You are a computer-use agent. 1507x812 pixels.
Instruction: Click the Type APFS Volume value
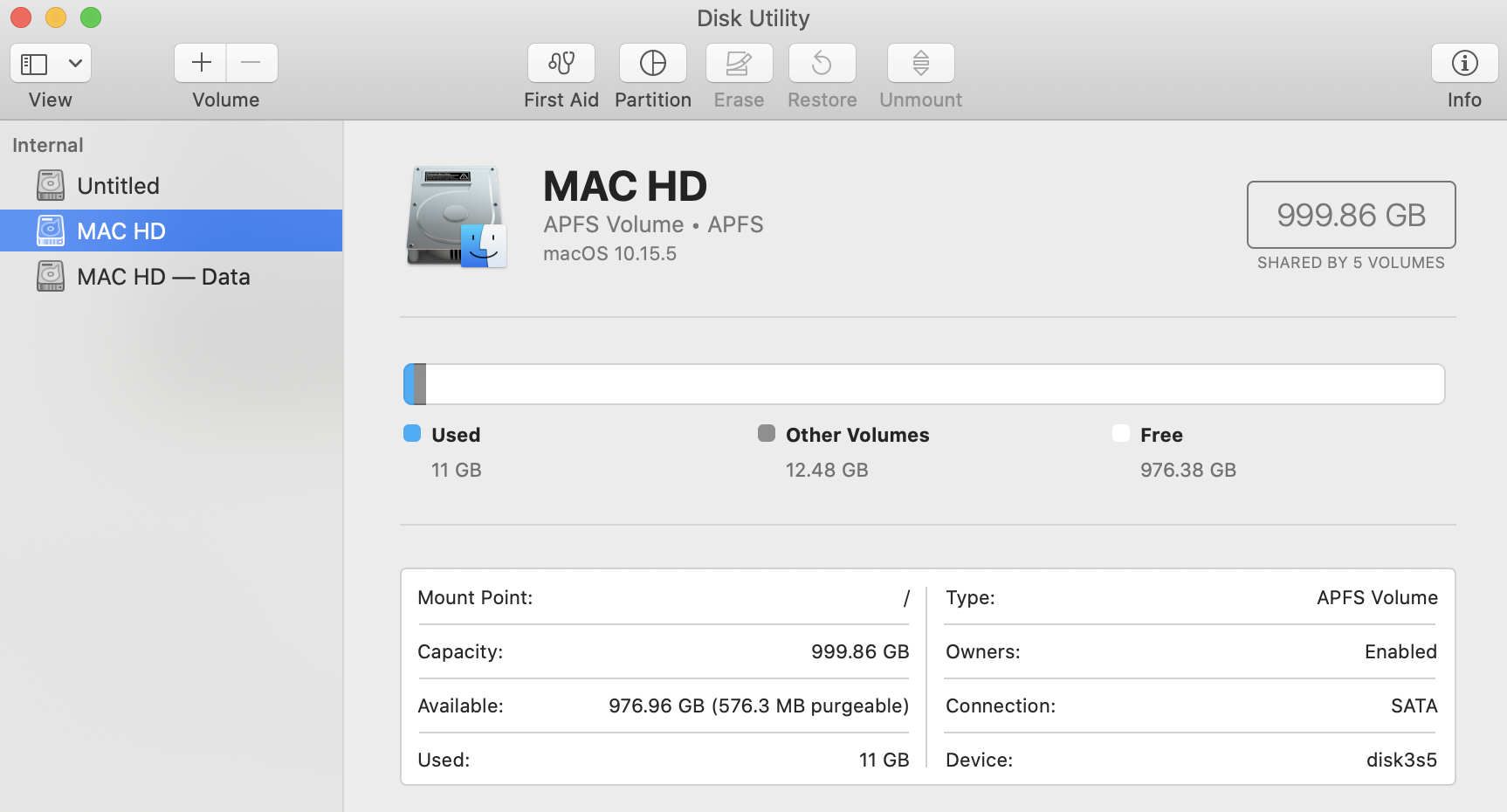pyautogui.click(x=1377, y=598)
